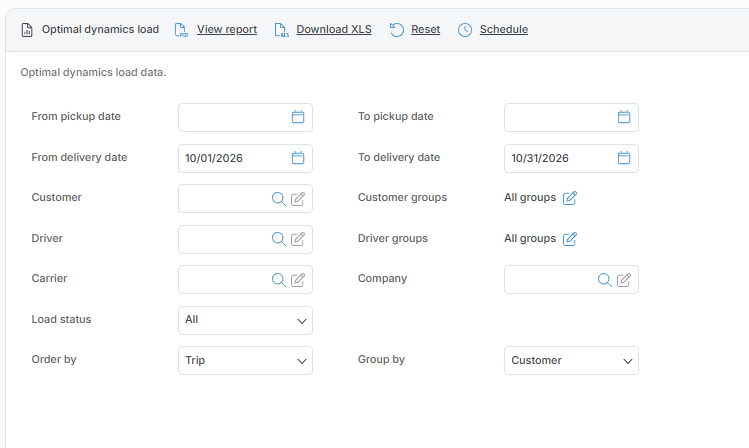Click the 'Order by' label
The width and height of the screenshot is (749, 448).
coord(54,360)
